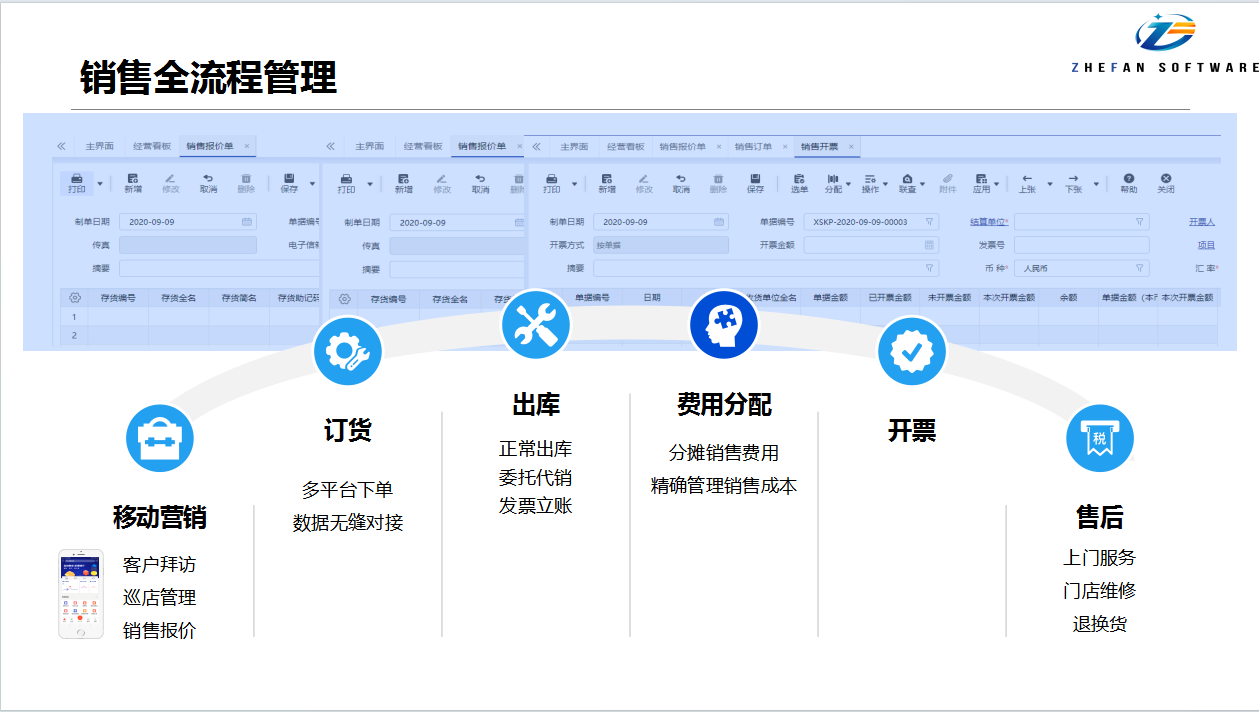Click the 开票人 link
This screenshot has height=712, width=1259.
pyautogui.click(x=1201, y=222)
